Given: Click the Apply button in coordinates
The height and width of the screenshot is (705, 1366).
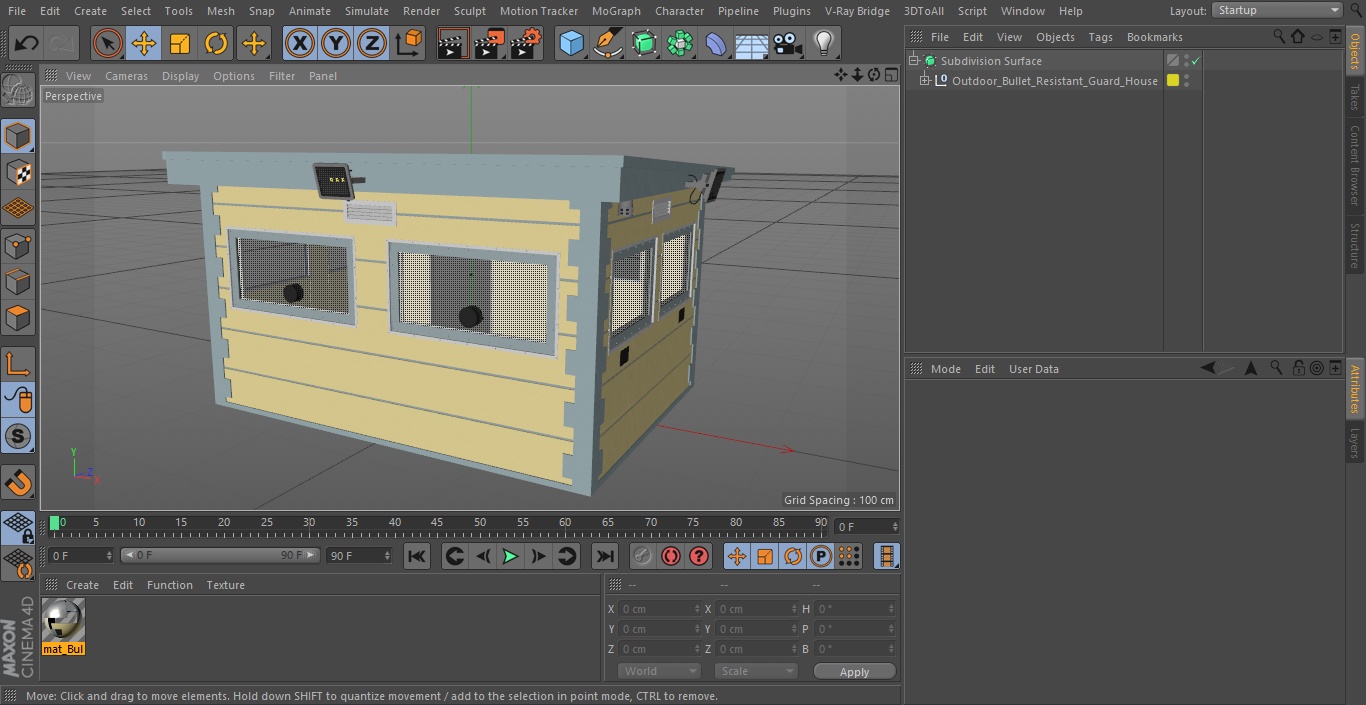Looking at the screenshot, I should click(x=854, y=672).
